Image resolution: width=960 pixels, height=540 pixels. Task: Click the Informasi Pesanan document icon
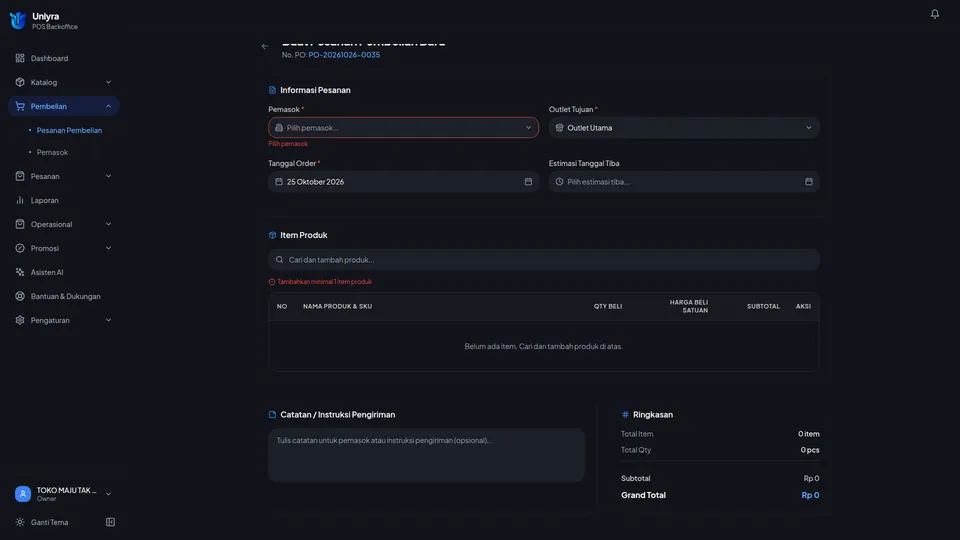(272, 90)
